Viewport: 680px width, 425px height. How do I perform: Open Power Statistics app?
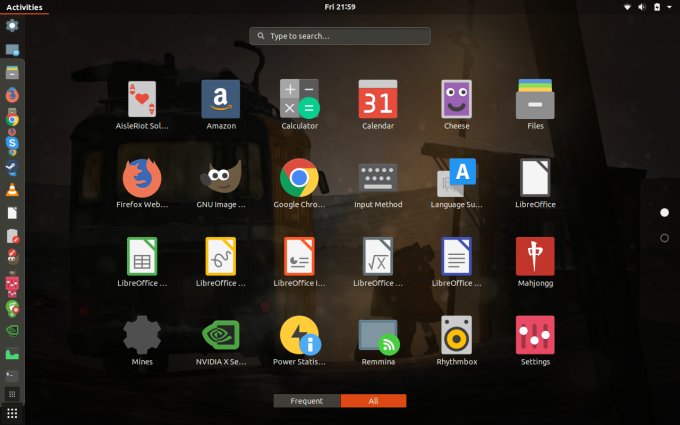click(300, 335)
